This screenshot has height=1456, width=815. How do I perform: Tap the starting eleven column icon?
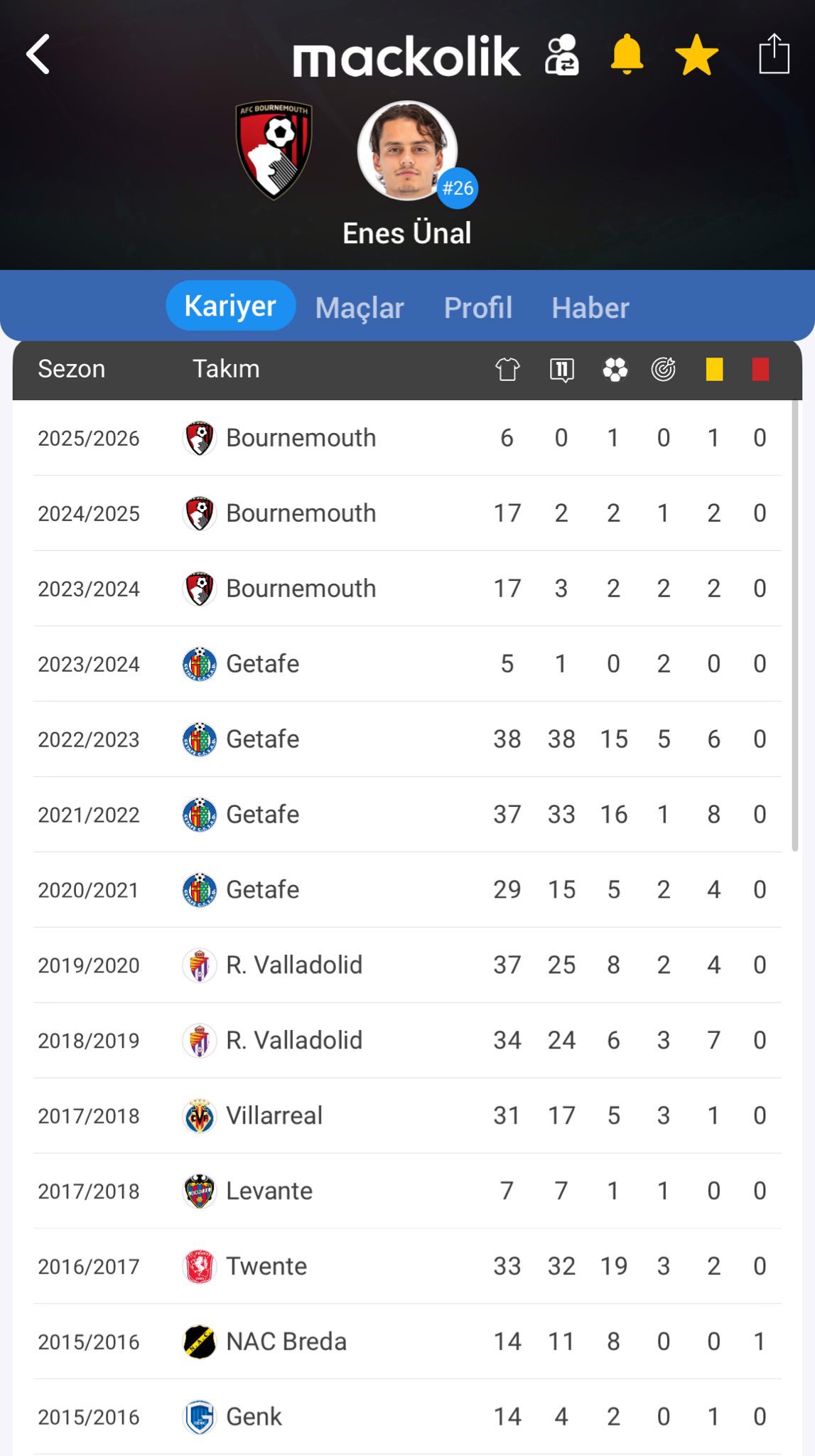point(561,370)
